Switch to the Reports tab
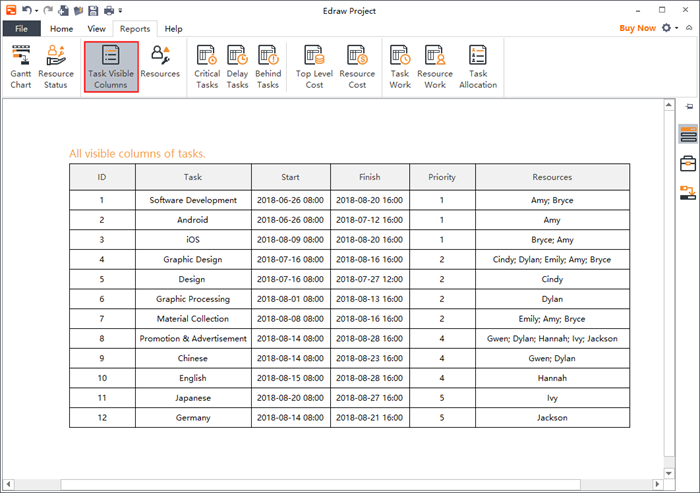The image size is (700, 493). tap(135, 29)
